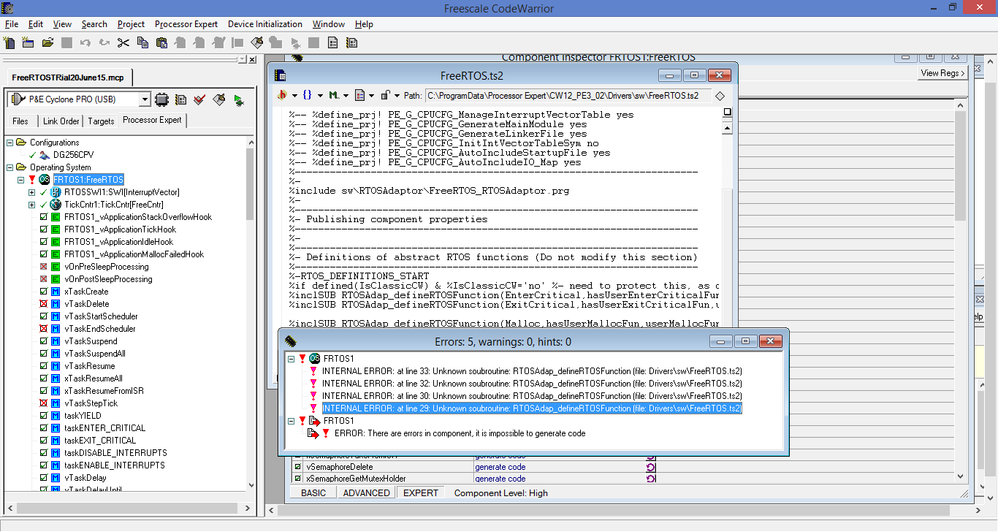Open the Processor Expert menu

click(x=186, y=24)
